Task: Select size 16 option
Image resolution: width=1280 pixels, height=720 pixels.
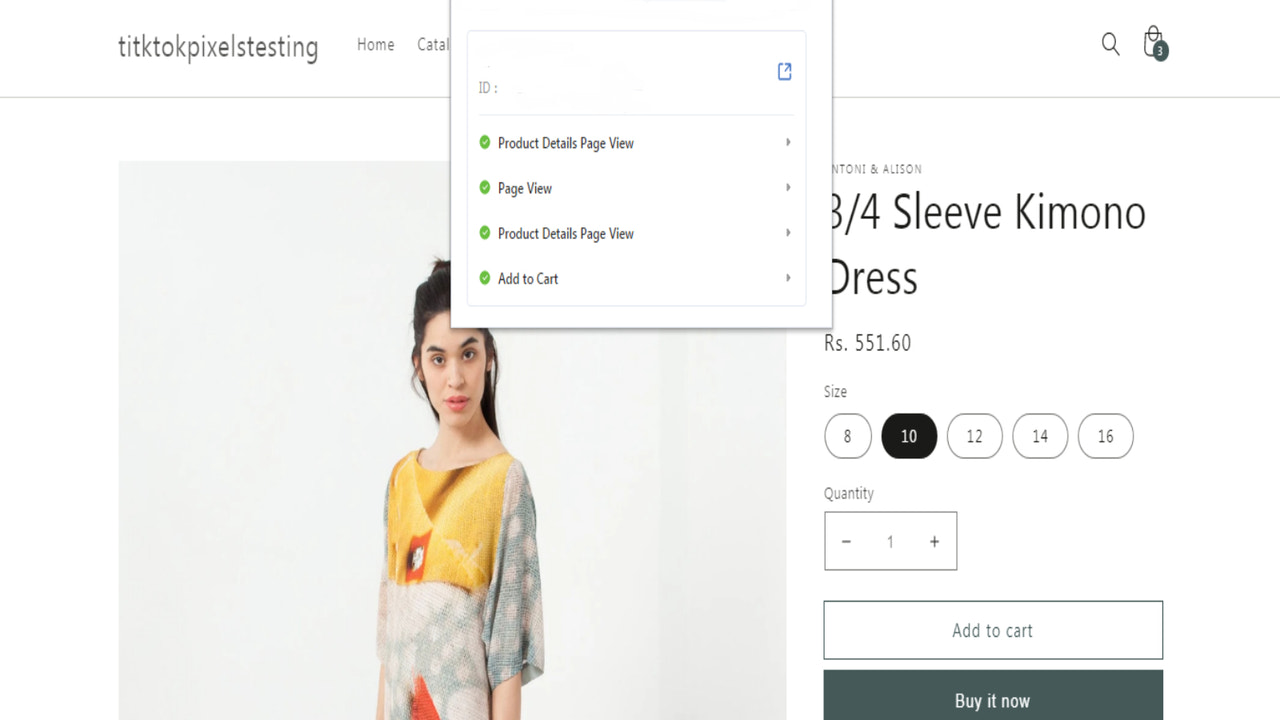Action: [1105, 436]
